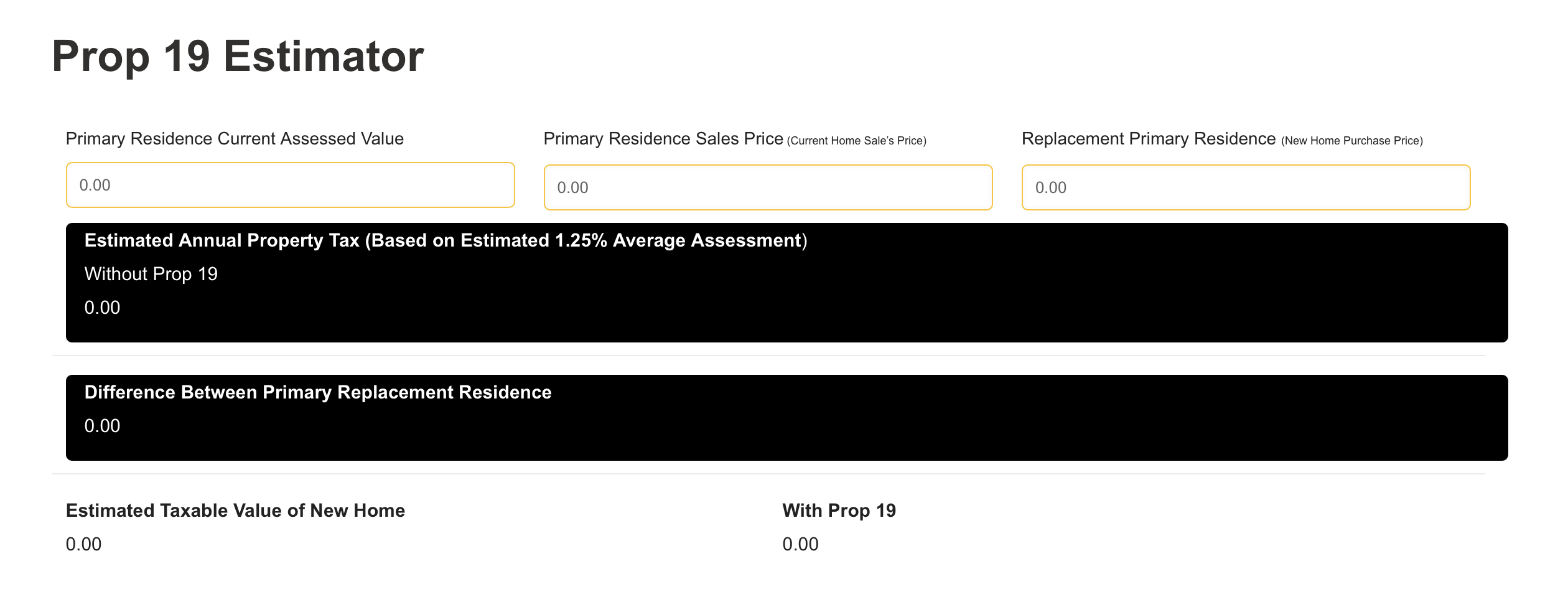Screen dimensions: 1568x594
Task: Click the 0.00 value under Without Prop 19
Action: point(103,308)
